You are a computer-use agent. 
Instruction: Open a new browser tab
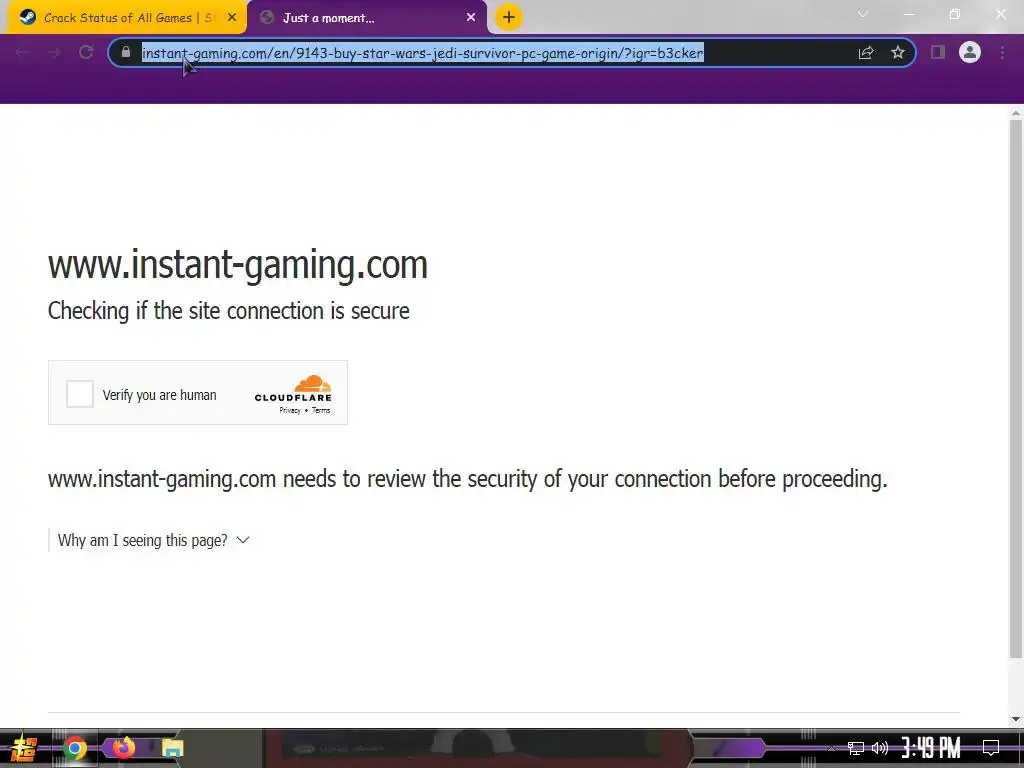point(509,17)
